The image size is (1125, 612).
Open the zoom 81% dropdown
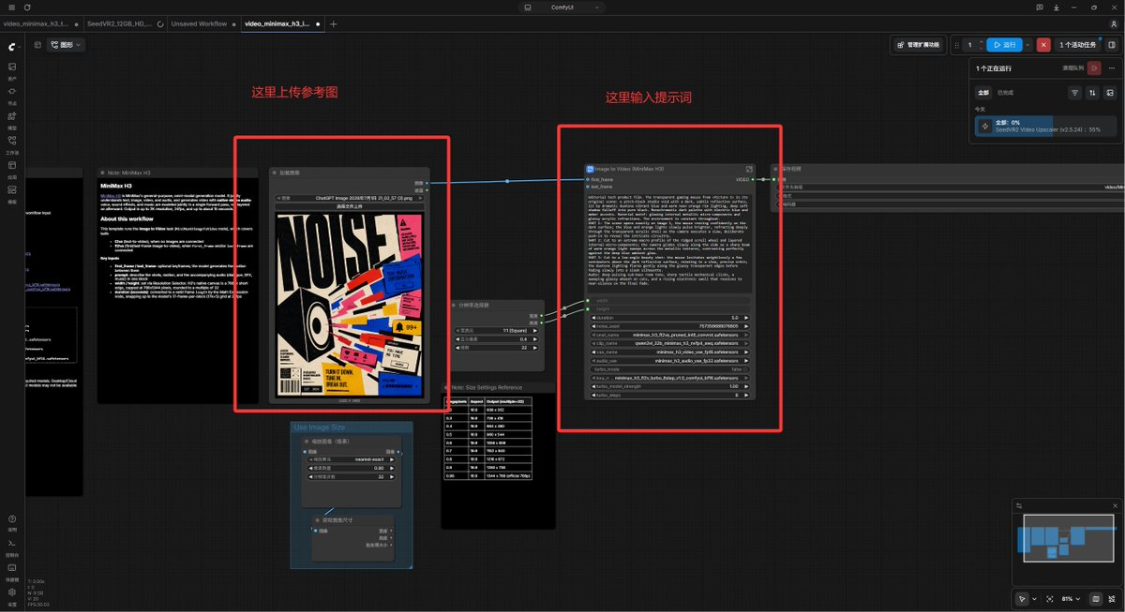pos(1070,598)
